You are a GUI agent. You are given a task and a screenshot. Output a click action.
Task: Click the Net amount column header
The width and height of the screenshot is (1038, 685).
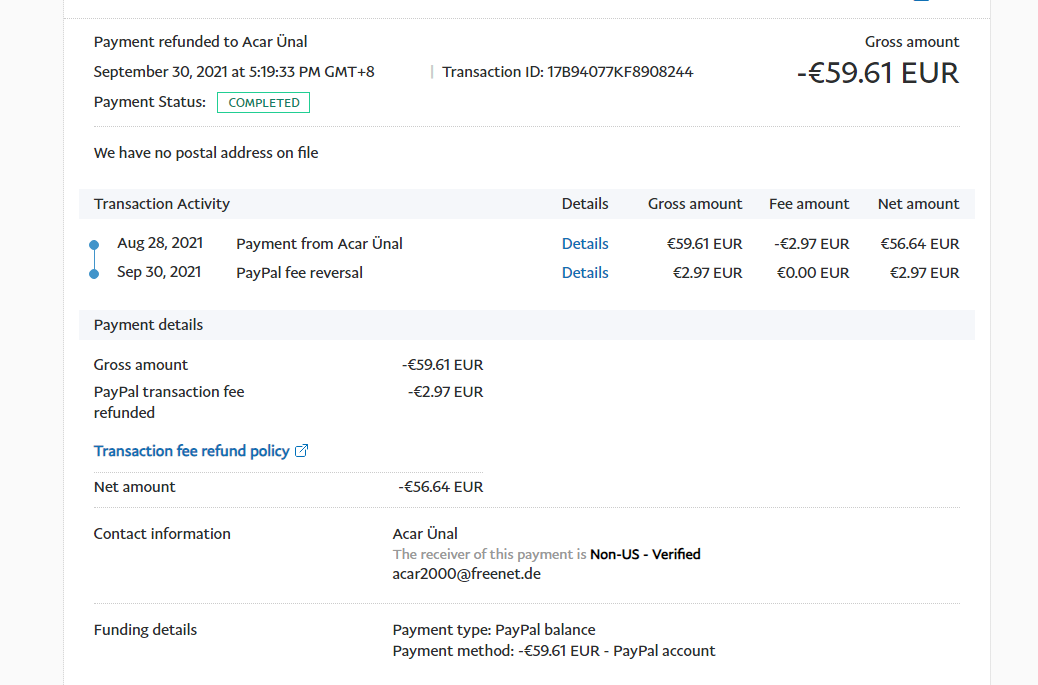[x=918, y=204]
